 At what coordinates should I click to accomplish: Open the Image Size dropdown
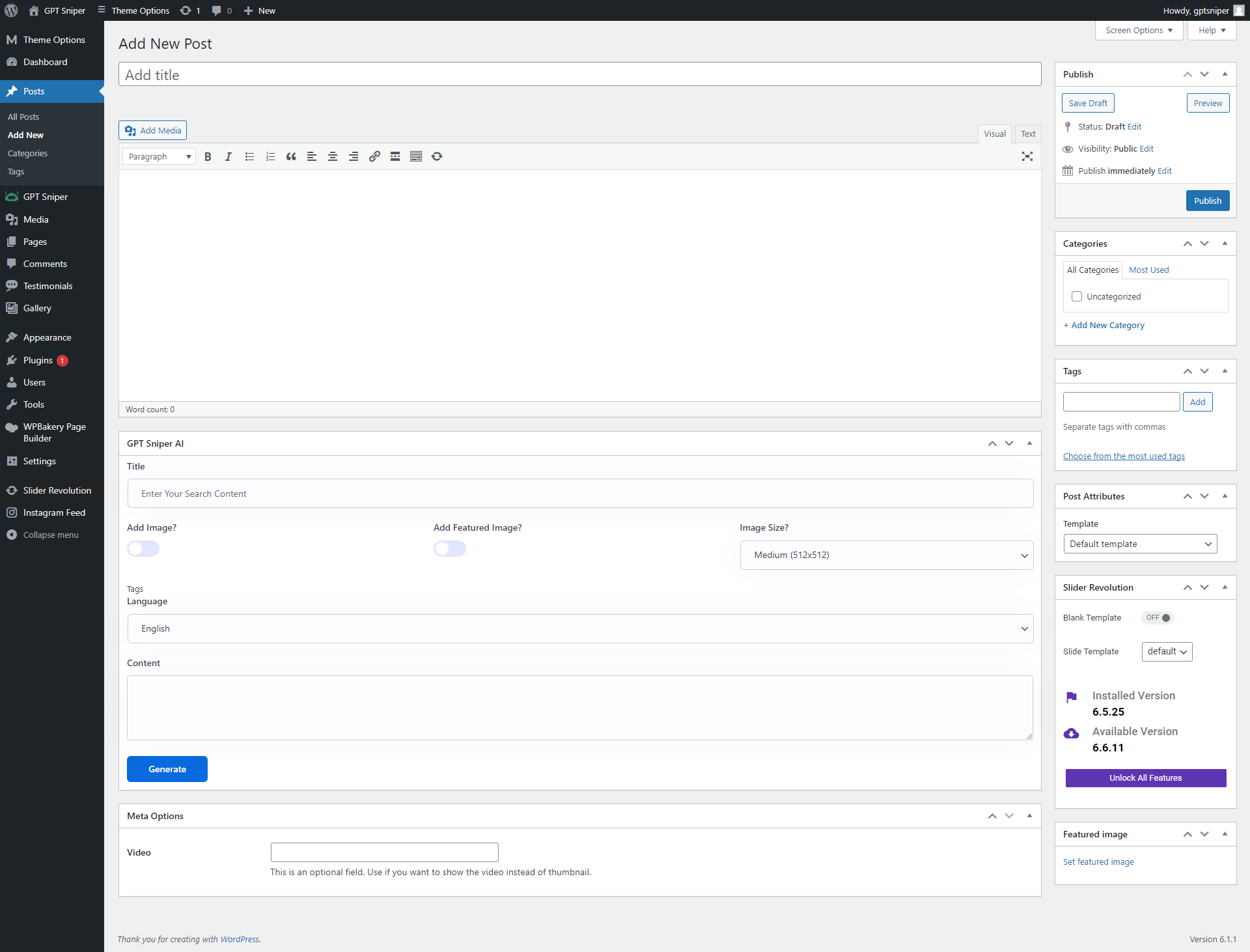887,555
